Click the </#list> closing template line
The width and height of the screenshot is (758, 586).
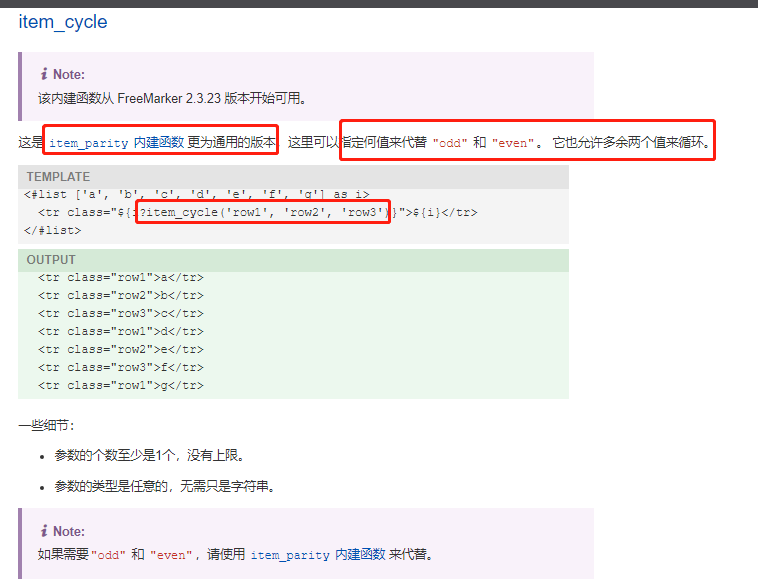(53, 230)
